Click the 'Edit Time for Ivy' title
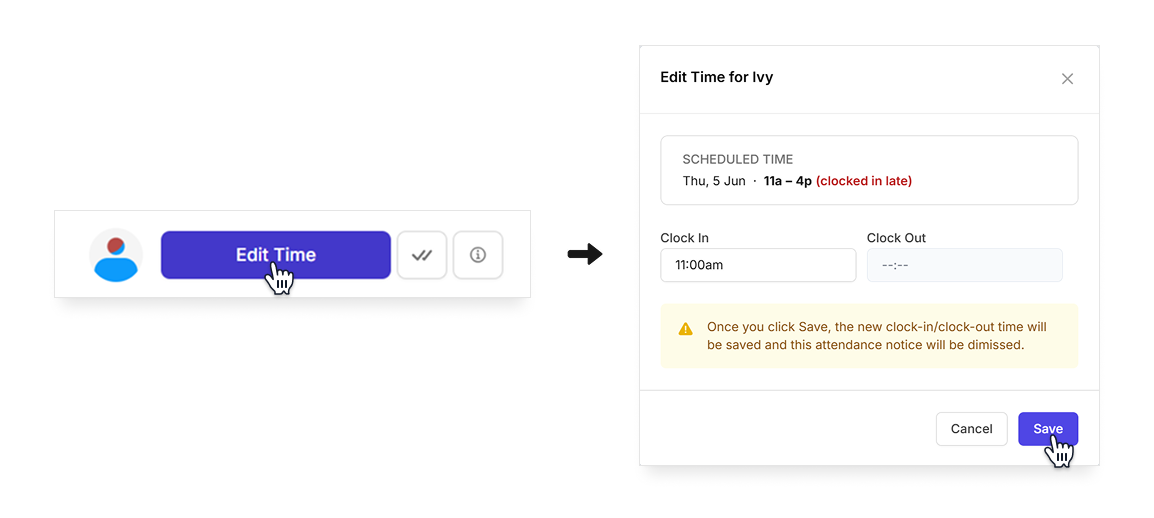1154x518 pixels. 716,77
